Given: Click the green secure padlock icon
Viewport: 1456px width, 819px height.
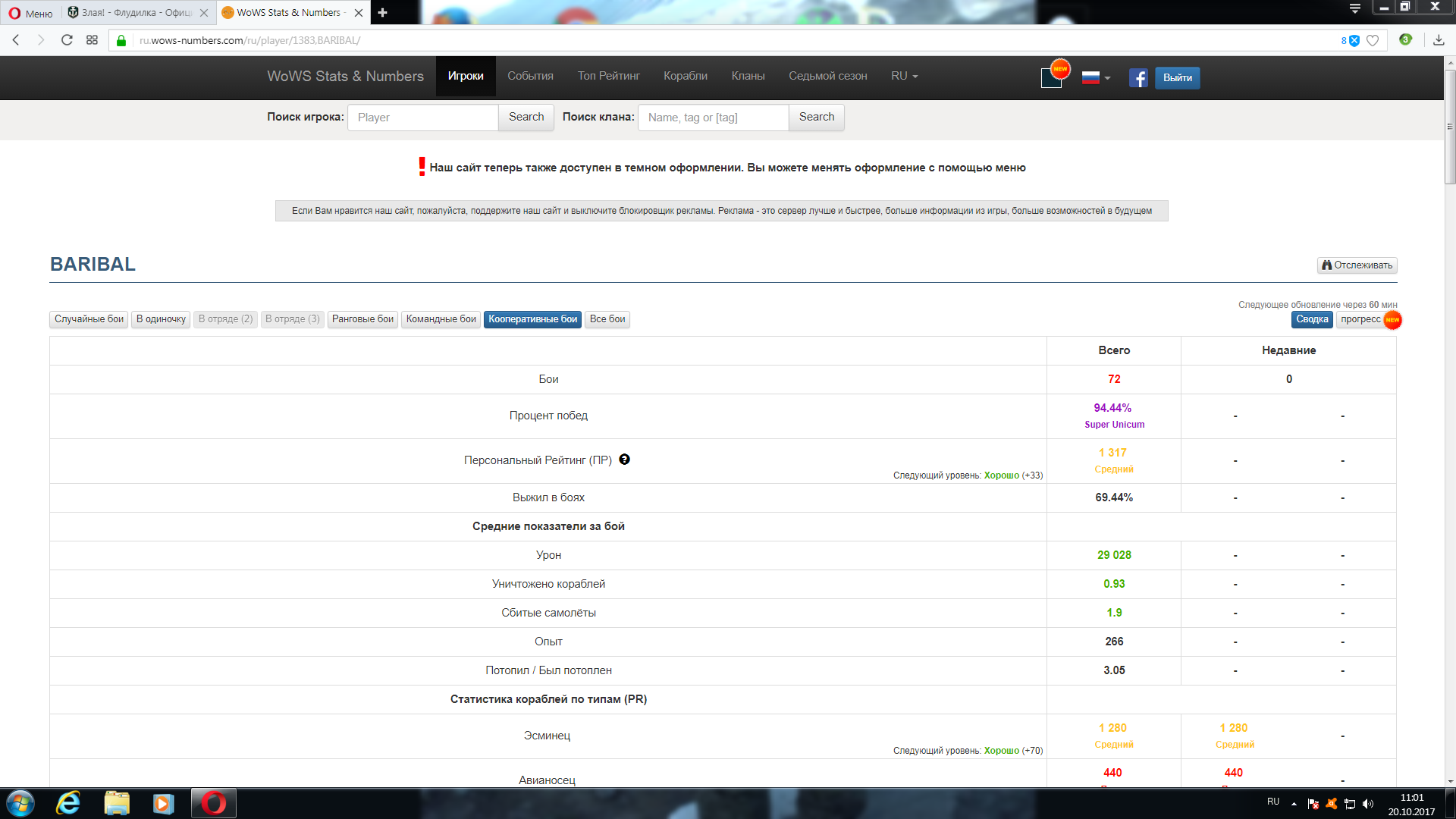Looking at the screenshot, I should click(121, 40).
